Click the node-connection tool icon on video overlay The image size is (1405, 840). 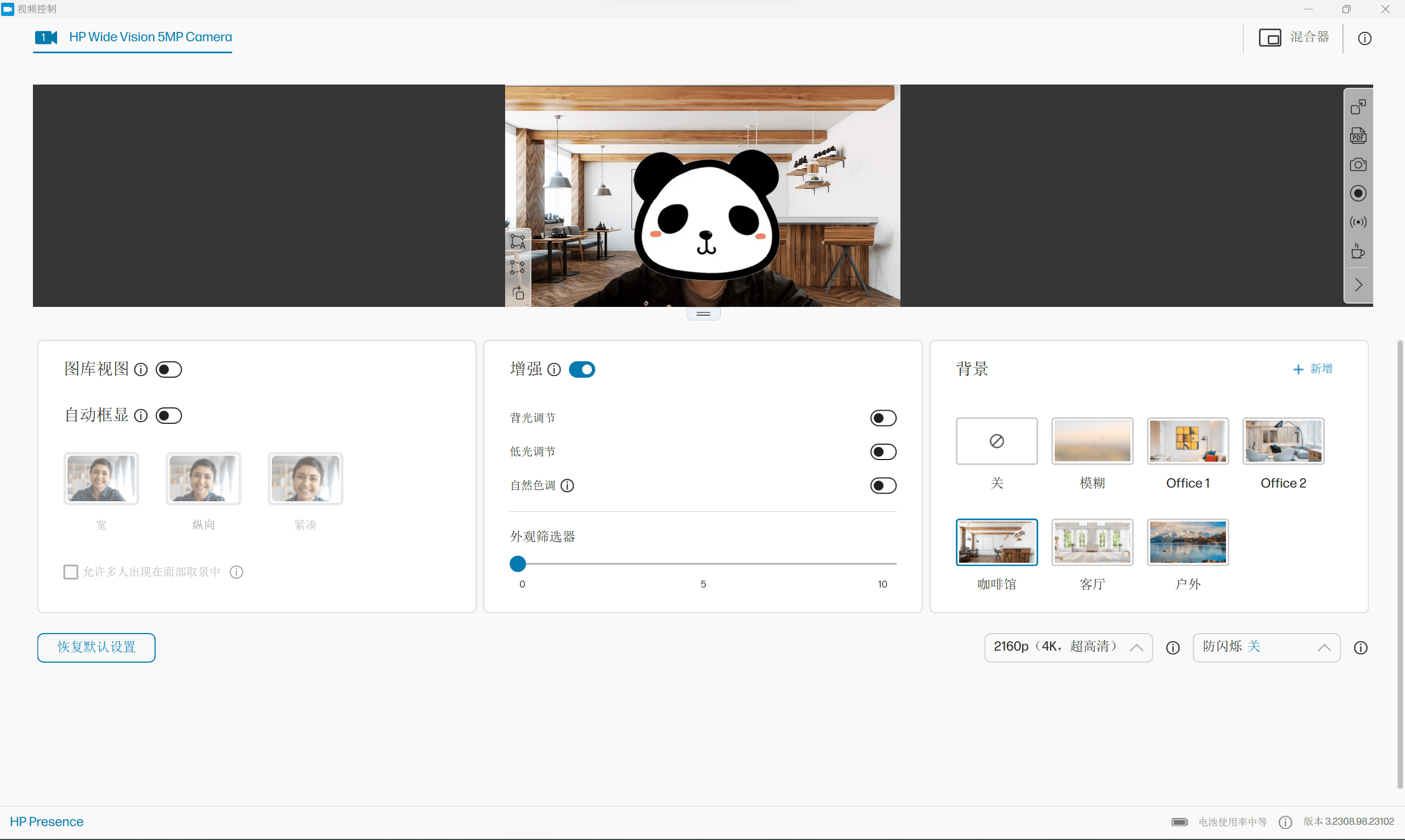518,267
